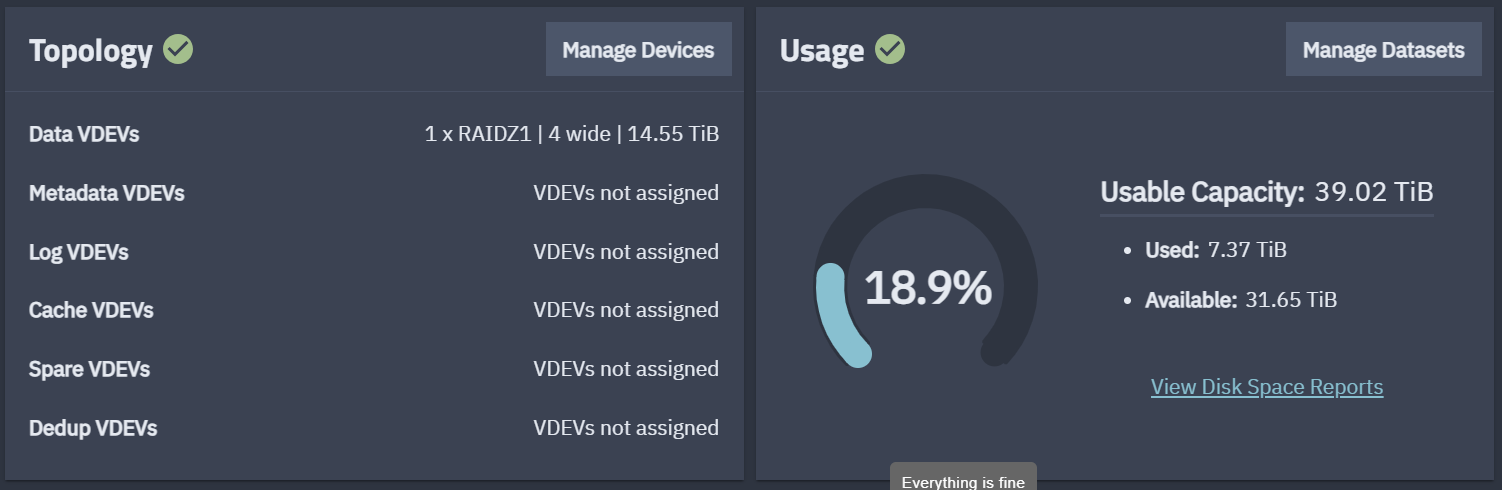Select the Dedup VDEVs label
The image size is (1502, 490).
(x=93, y=428)
